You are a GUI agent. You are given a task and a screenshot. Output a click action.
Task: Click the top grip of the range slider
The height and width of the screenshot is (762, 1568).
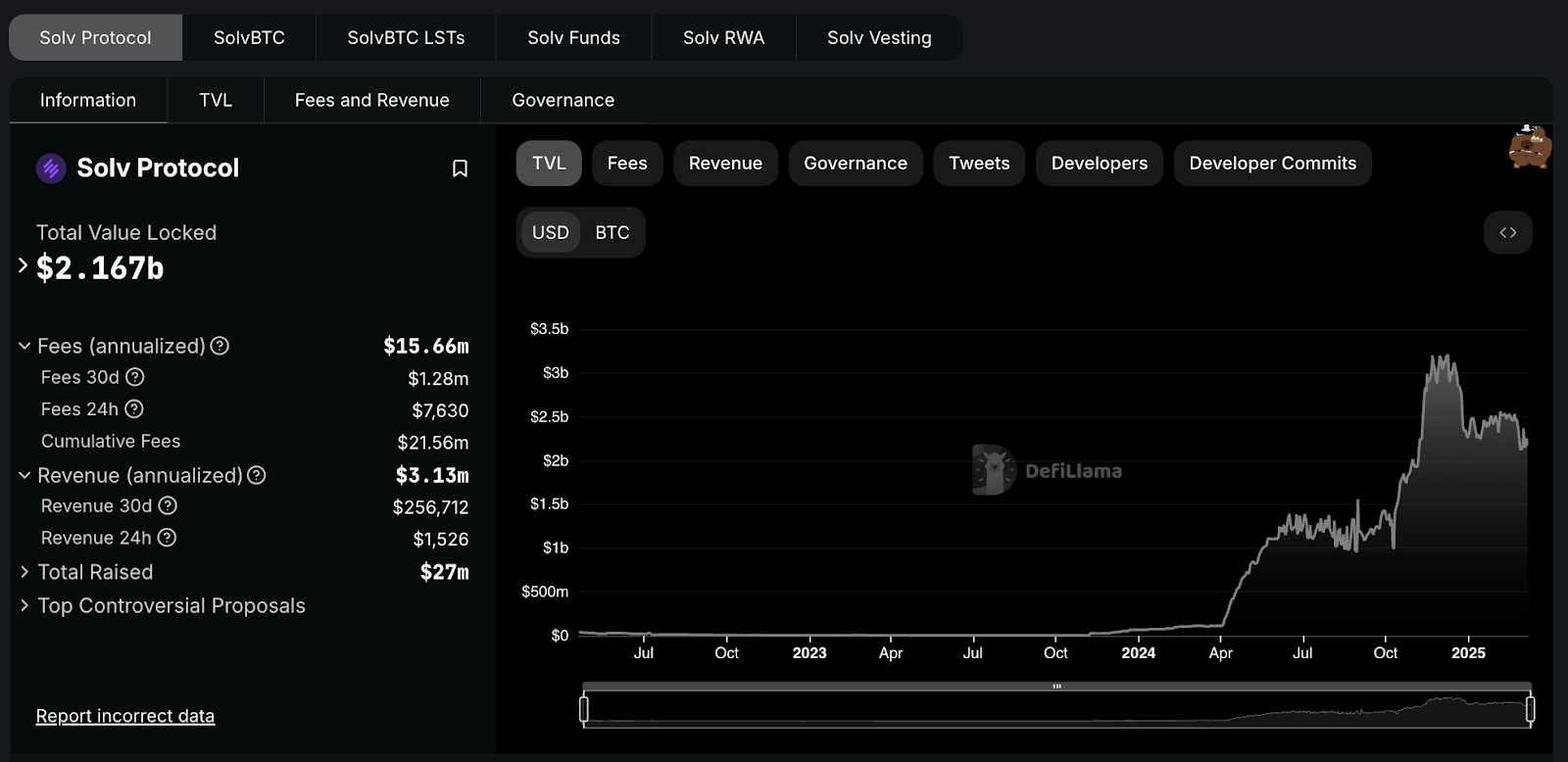(x=1056, y=687)
